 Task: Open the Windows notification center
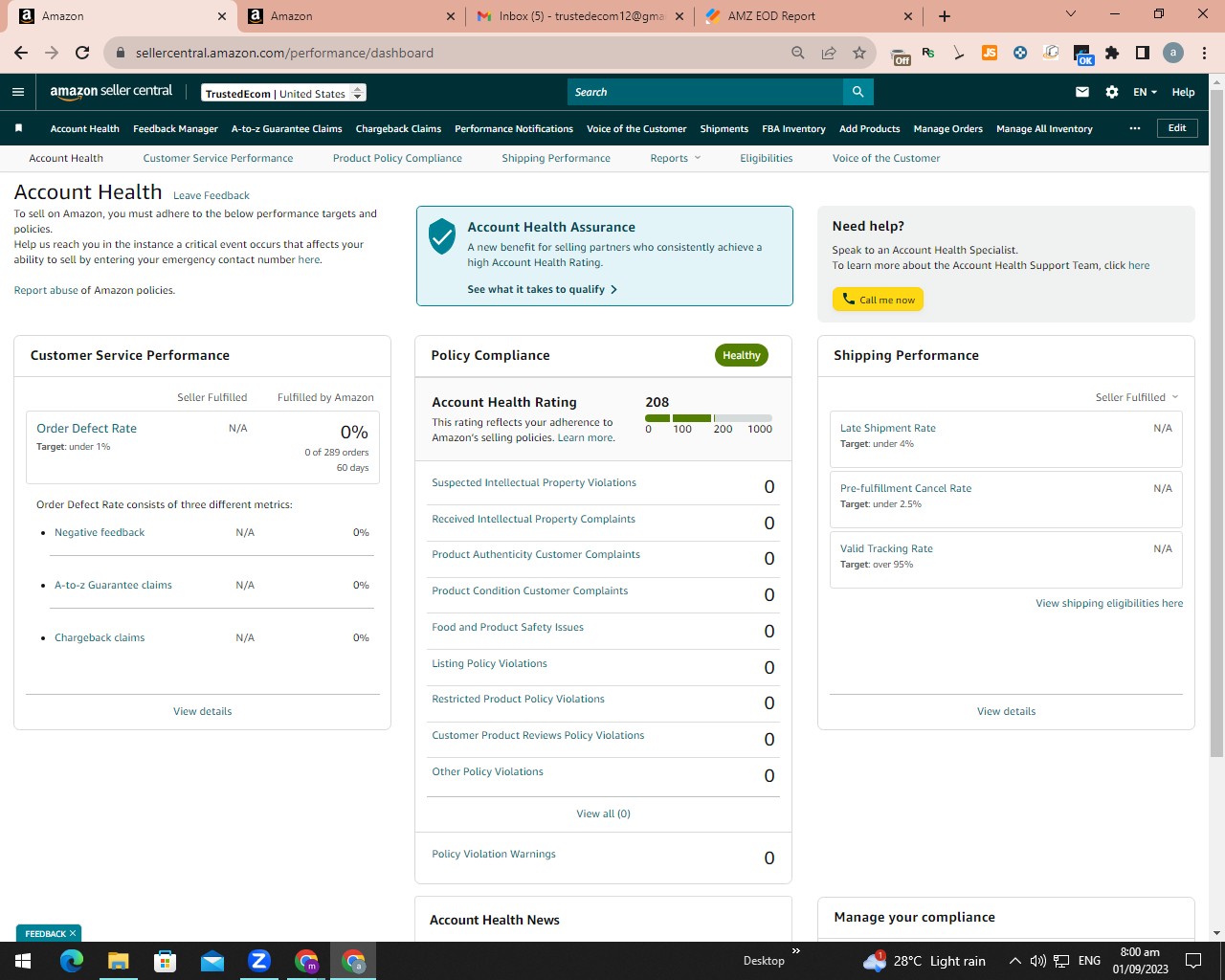coord(1193,961)
